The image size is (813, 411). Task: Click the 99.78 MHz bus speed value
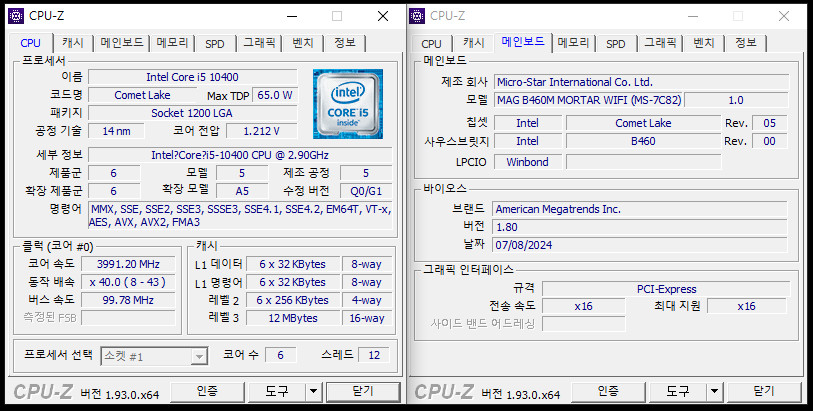pos(128,300)
